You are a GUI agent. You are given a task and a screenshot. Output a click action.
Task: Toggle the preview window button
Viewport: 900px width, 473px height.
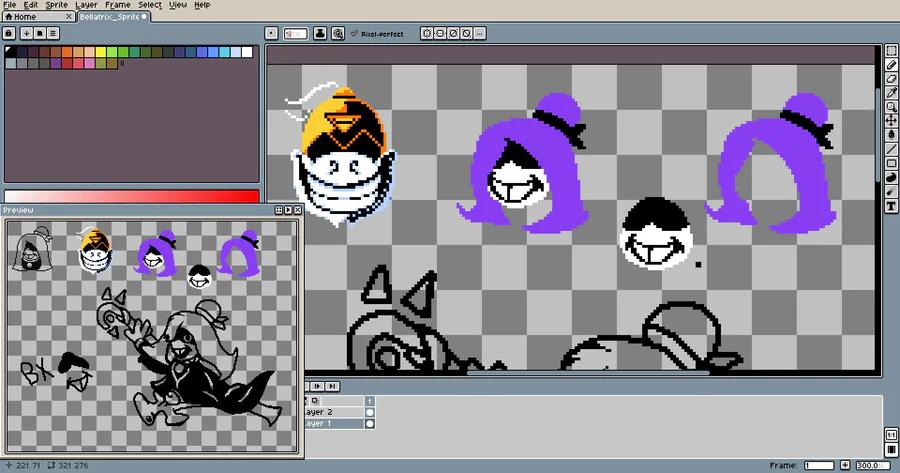point(891,435)
